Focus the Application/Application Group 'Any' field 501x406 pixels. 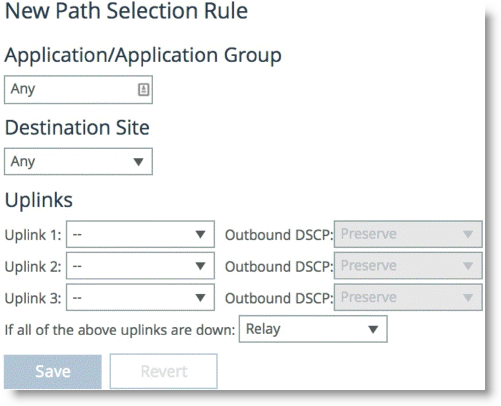(78, 90)
